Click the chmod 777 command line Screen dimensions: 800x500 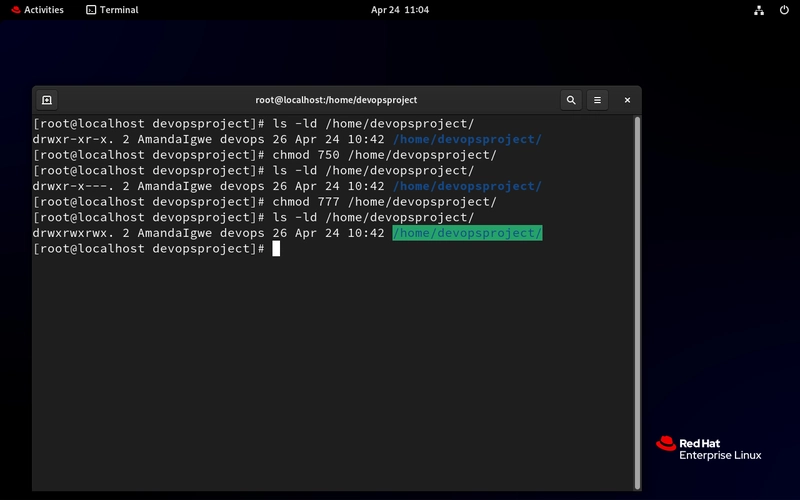[265, 202]
